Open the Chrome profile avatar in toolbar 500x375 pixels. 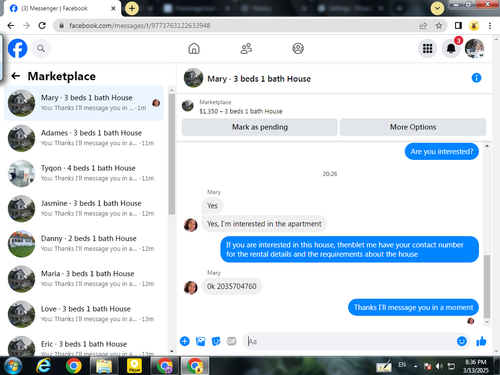point(474,25)
